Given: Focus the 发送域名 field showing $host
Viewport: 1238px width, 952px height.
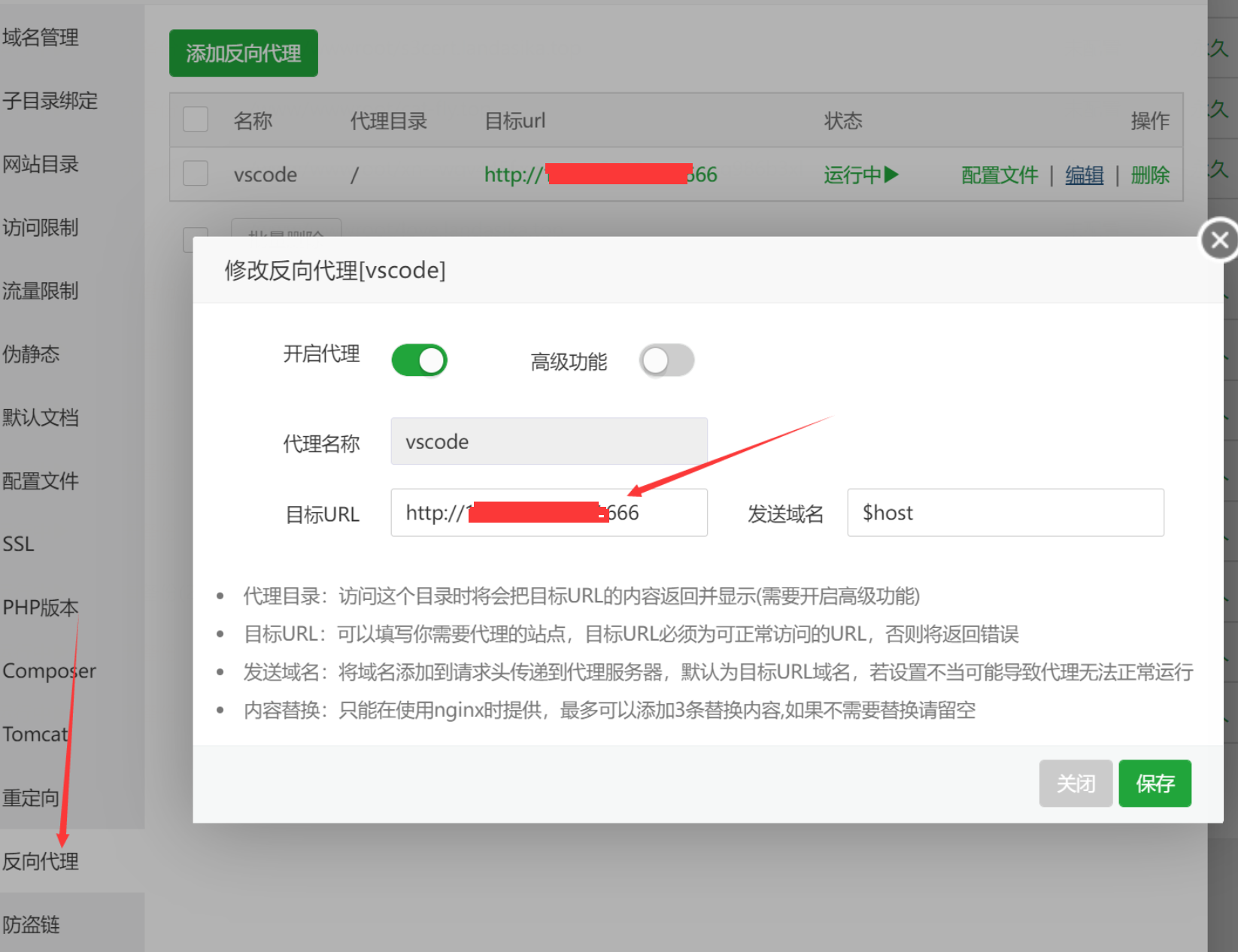Looking at the screenshot, I should (1006, 512).
